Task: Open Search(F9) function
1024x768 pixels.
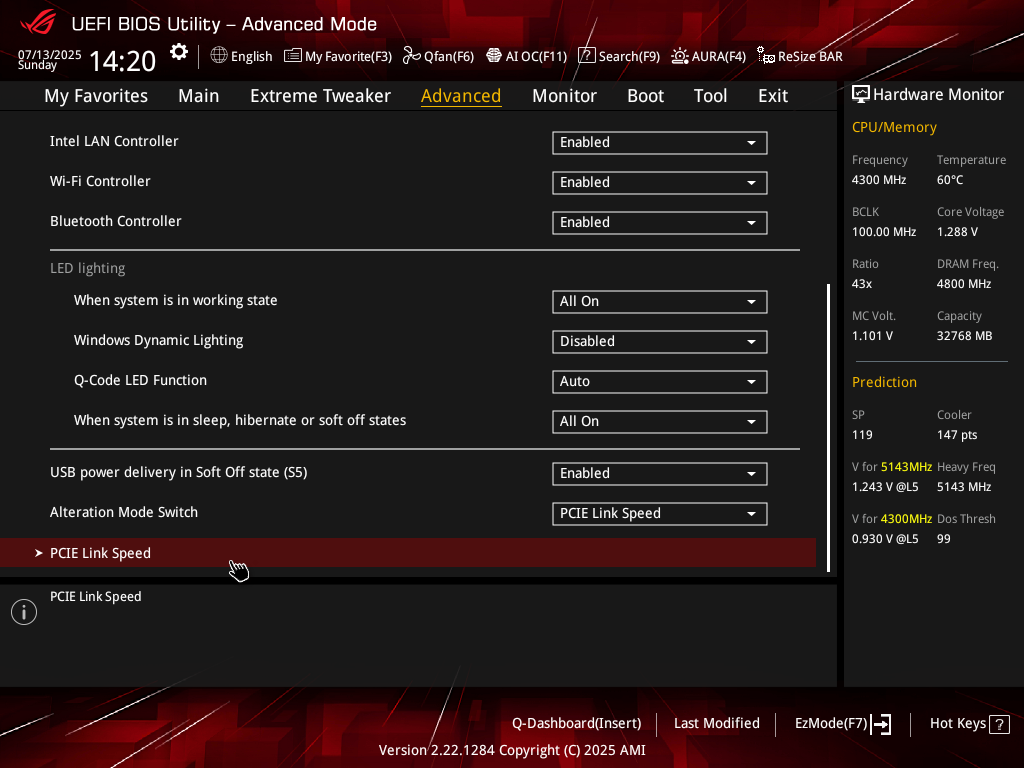Action: point(619,56)
